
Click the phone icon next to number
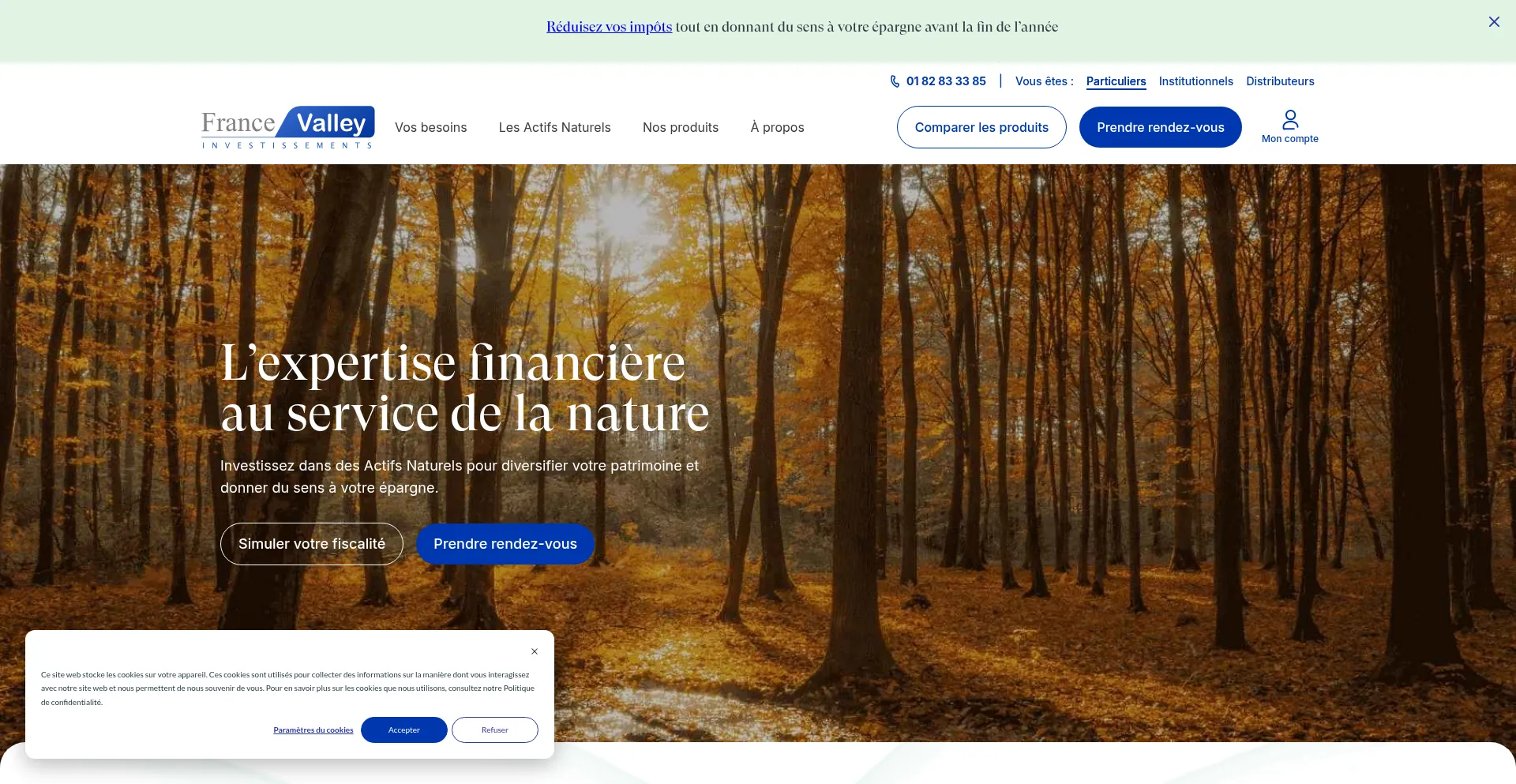895,81
